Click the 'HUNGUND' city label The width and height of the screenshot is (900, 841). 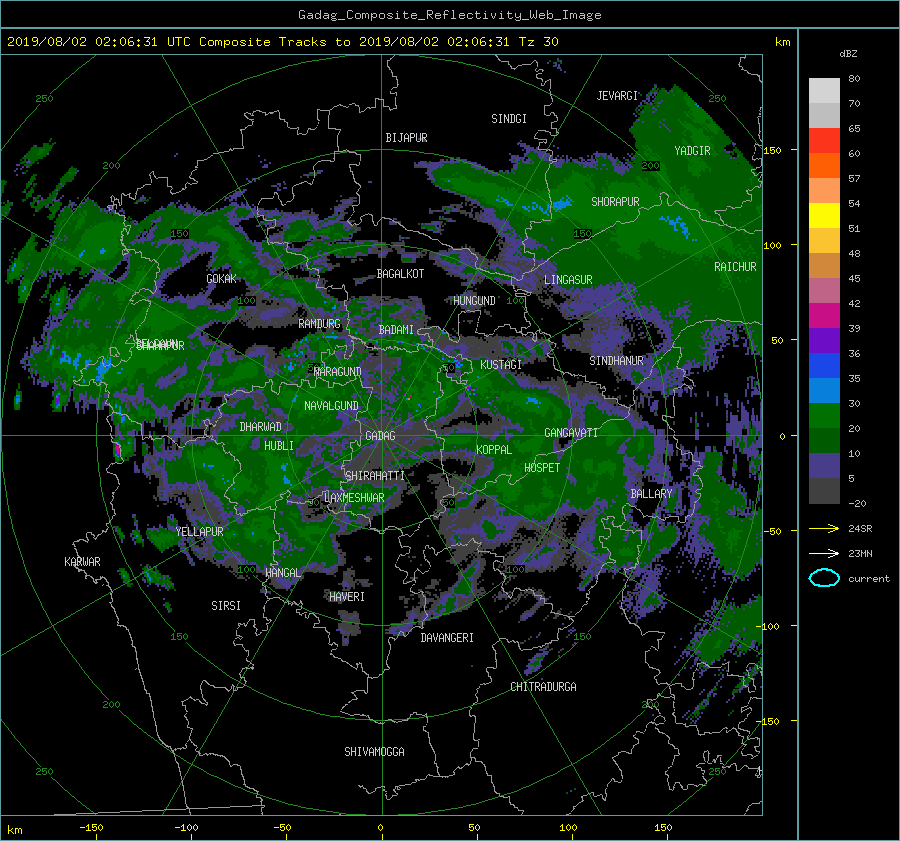coord(474,301)
